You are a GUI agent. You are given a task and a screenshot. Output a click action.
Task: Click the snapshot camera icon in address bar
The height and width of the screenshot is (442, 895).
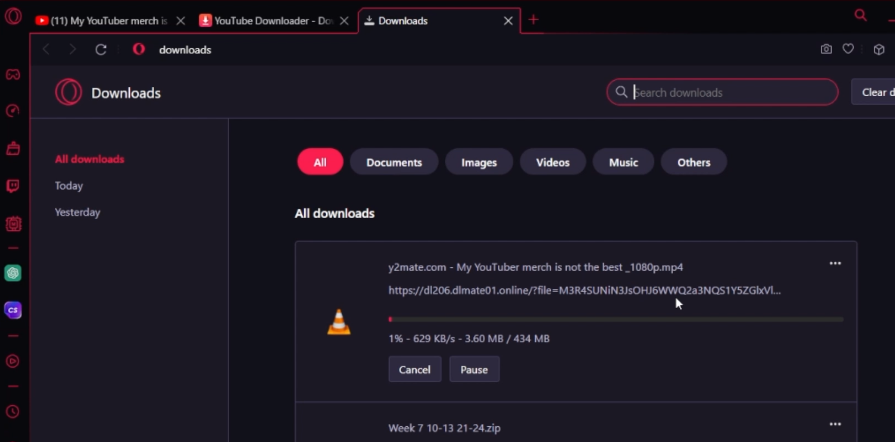pos(826,49)
